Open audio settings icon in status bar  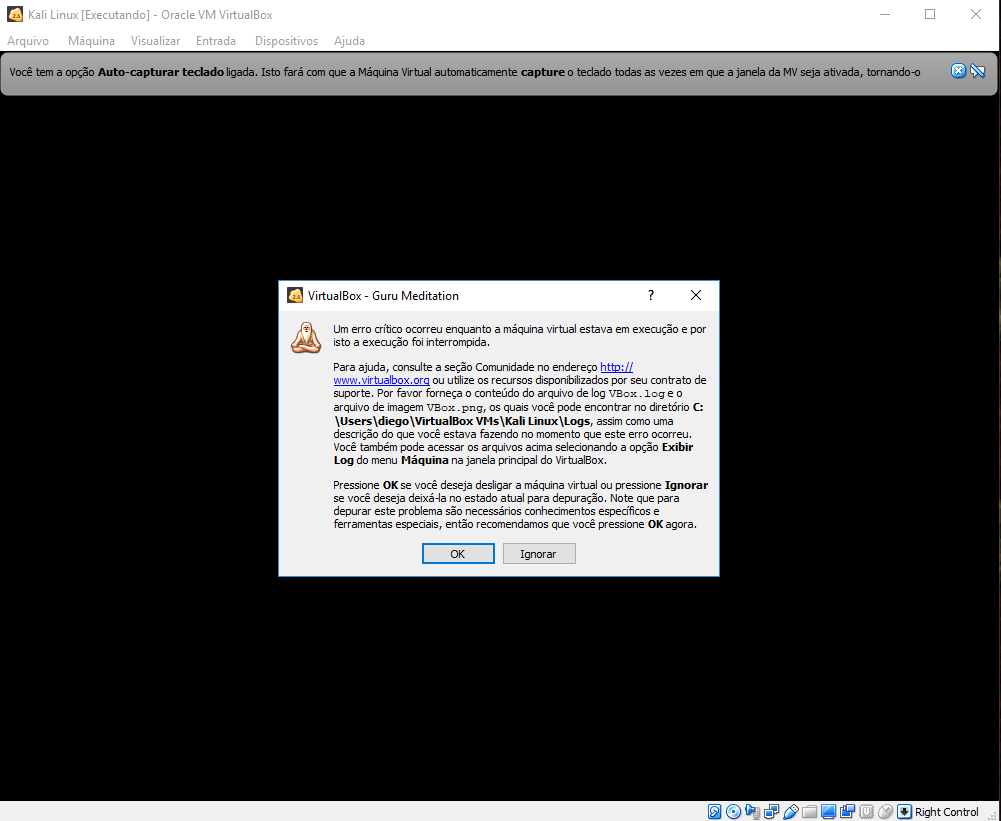tap(753, 811)
